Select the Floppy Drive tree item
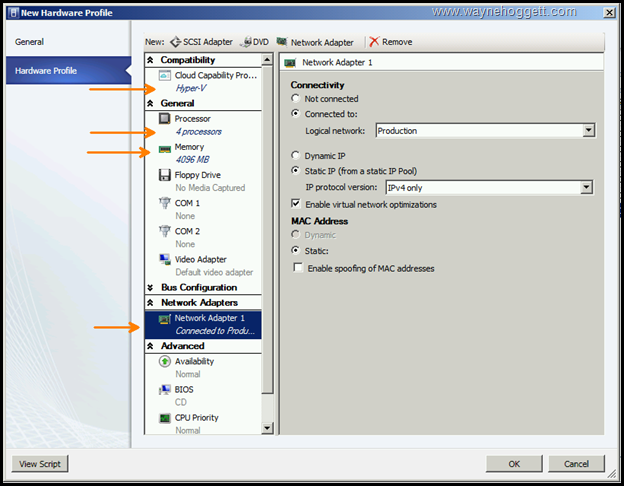The image size is (624, 486). (197, 175)
